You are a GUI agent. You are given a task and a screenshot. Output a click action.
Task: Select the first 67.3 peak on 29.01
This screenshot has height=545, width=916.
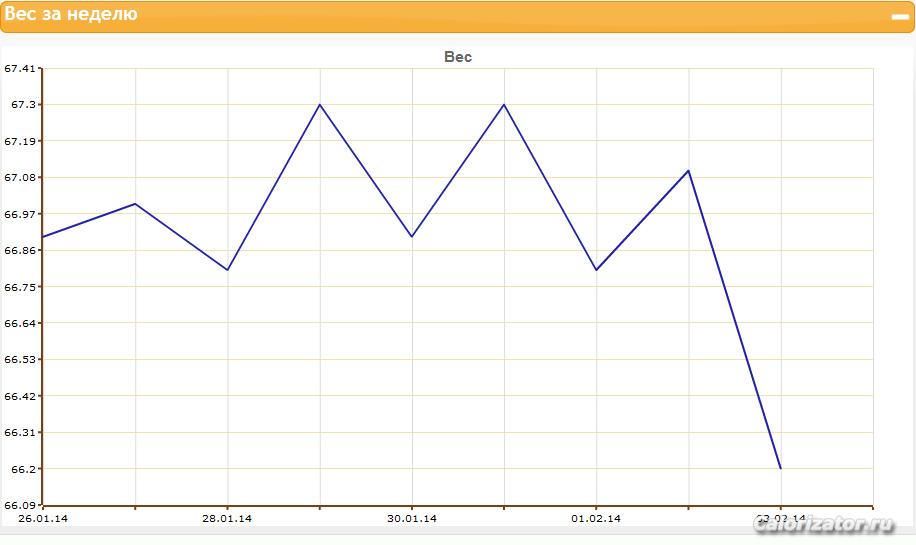coord(320,105)
